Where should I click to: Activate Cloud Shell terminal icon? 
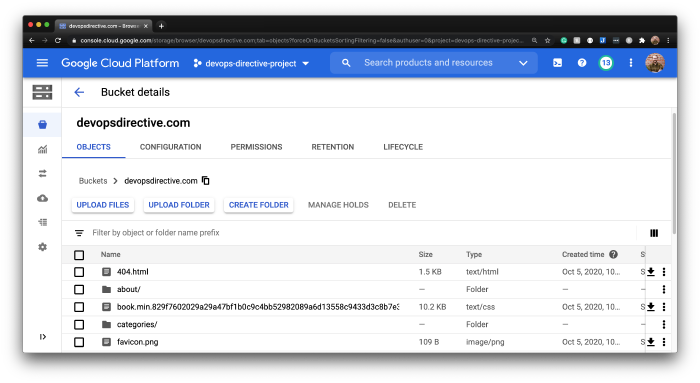coord(558,63)
